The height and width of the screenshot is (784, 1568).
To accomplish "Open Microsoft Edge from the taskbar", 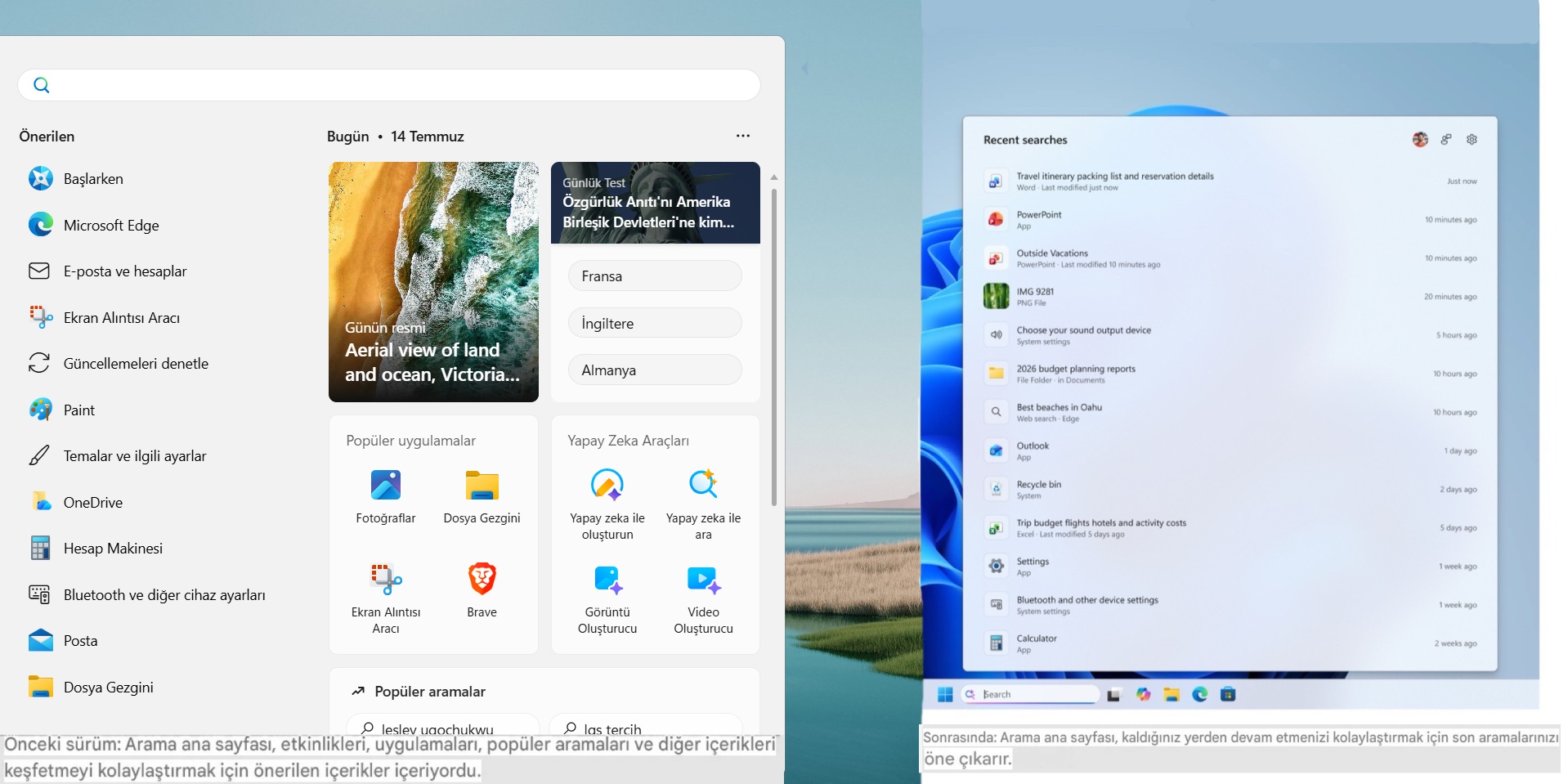I will pos(1199,694).
